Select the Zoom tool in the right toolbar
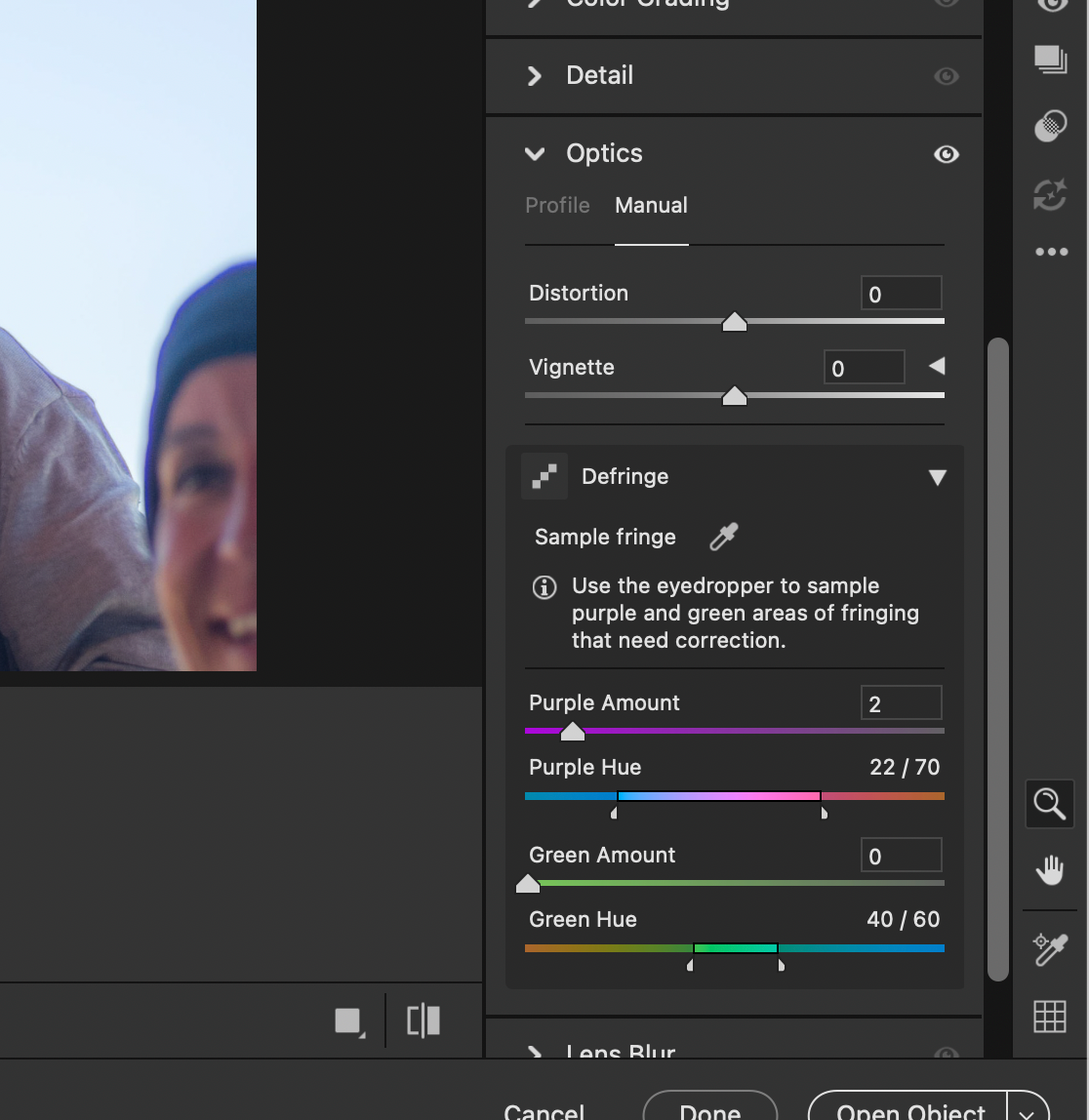The width and height of the screenshot is (1089, 1120). point(1050,804)
